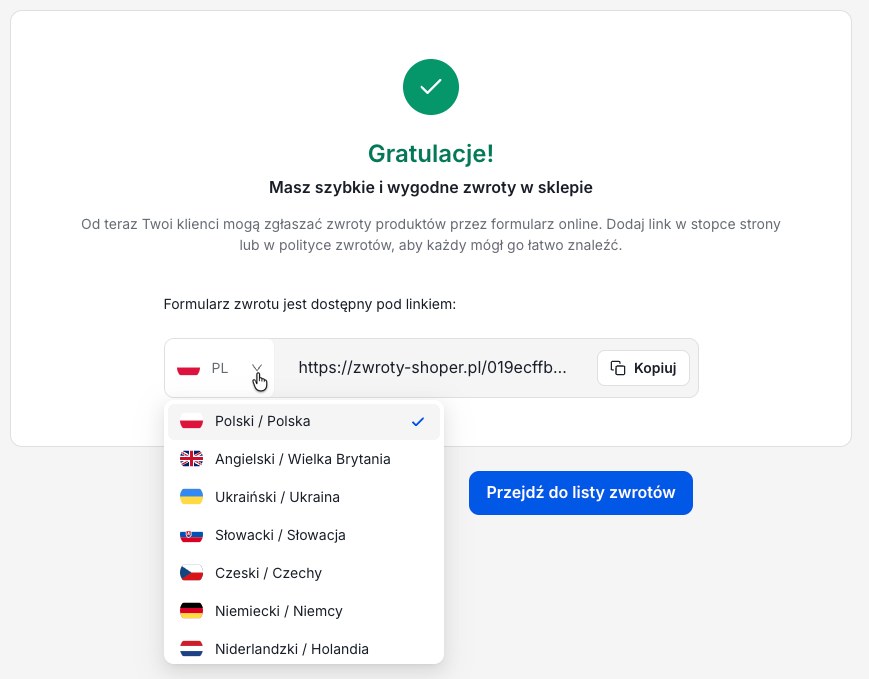869x679 pixels.
Task: Select Niderlandzki / Holandia option
Action: tap(304, 649)
